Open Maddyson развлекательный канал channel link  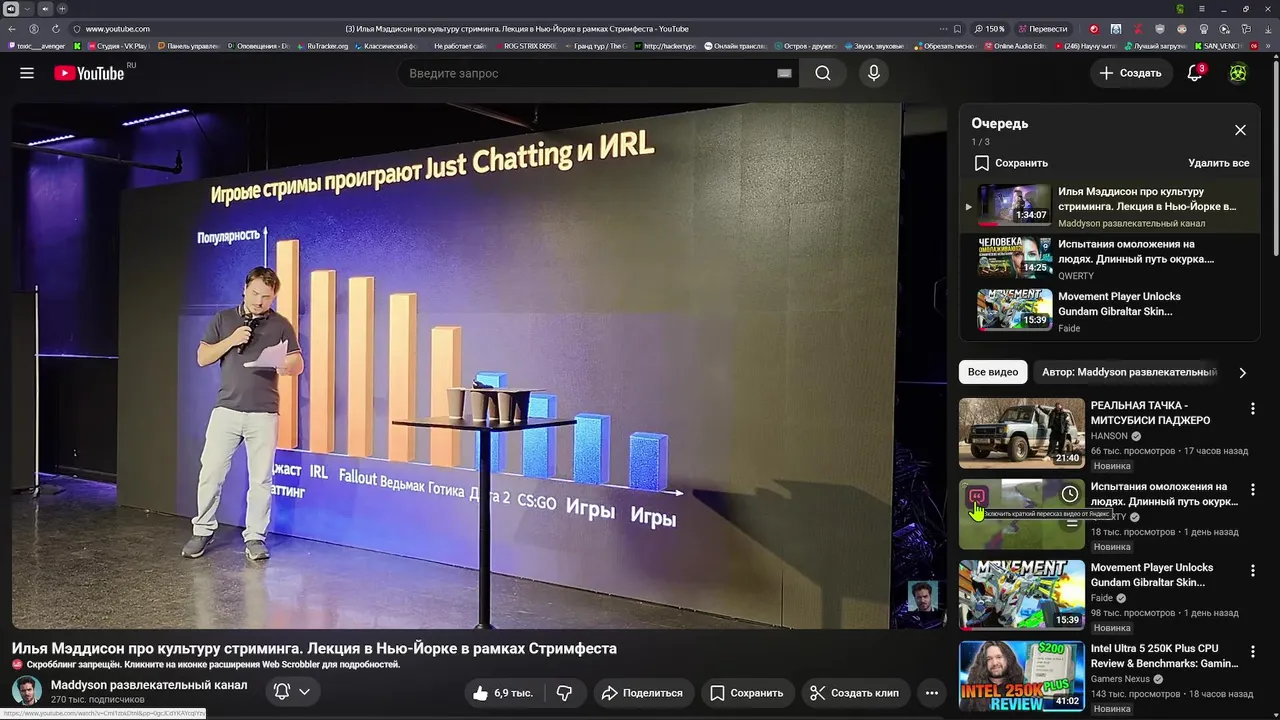(x=149, y=685)
